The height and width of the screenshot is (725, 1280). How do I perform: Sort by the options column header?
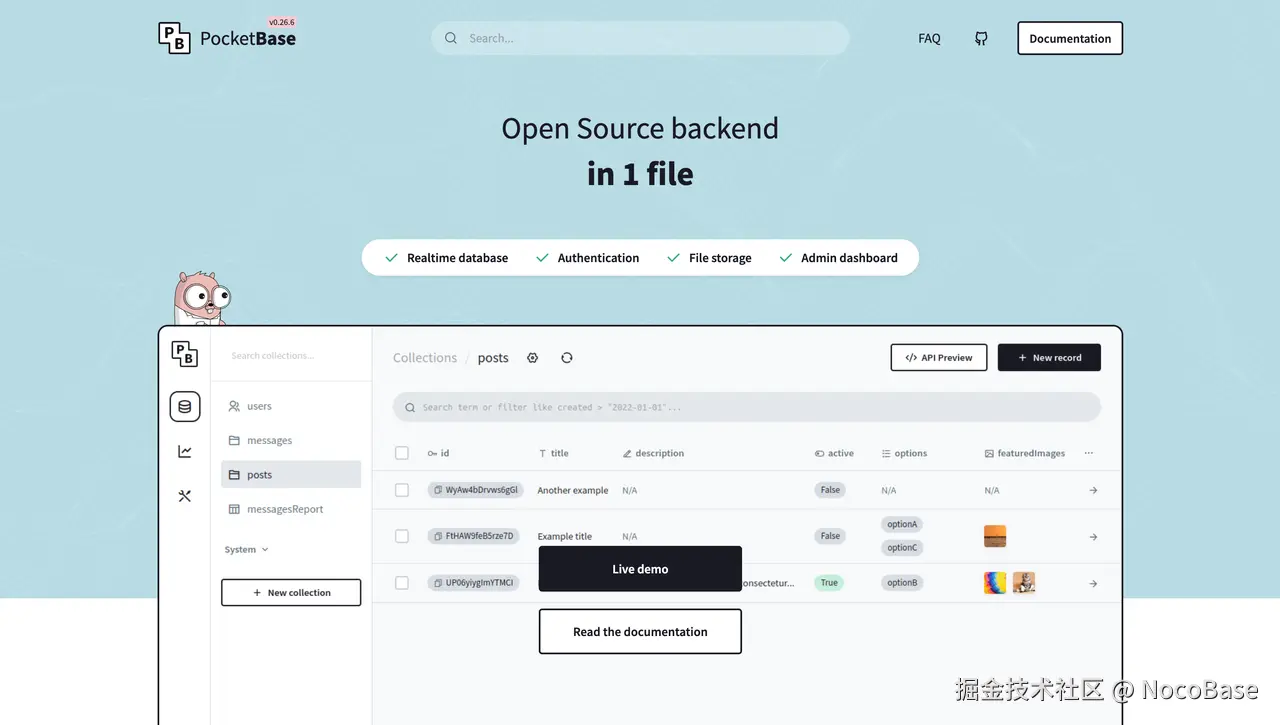point(904,453)
